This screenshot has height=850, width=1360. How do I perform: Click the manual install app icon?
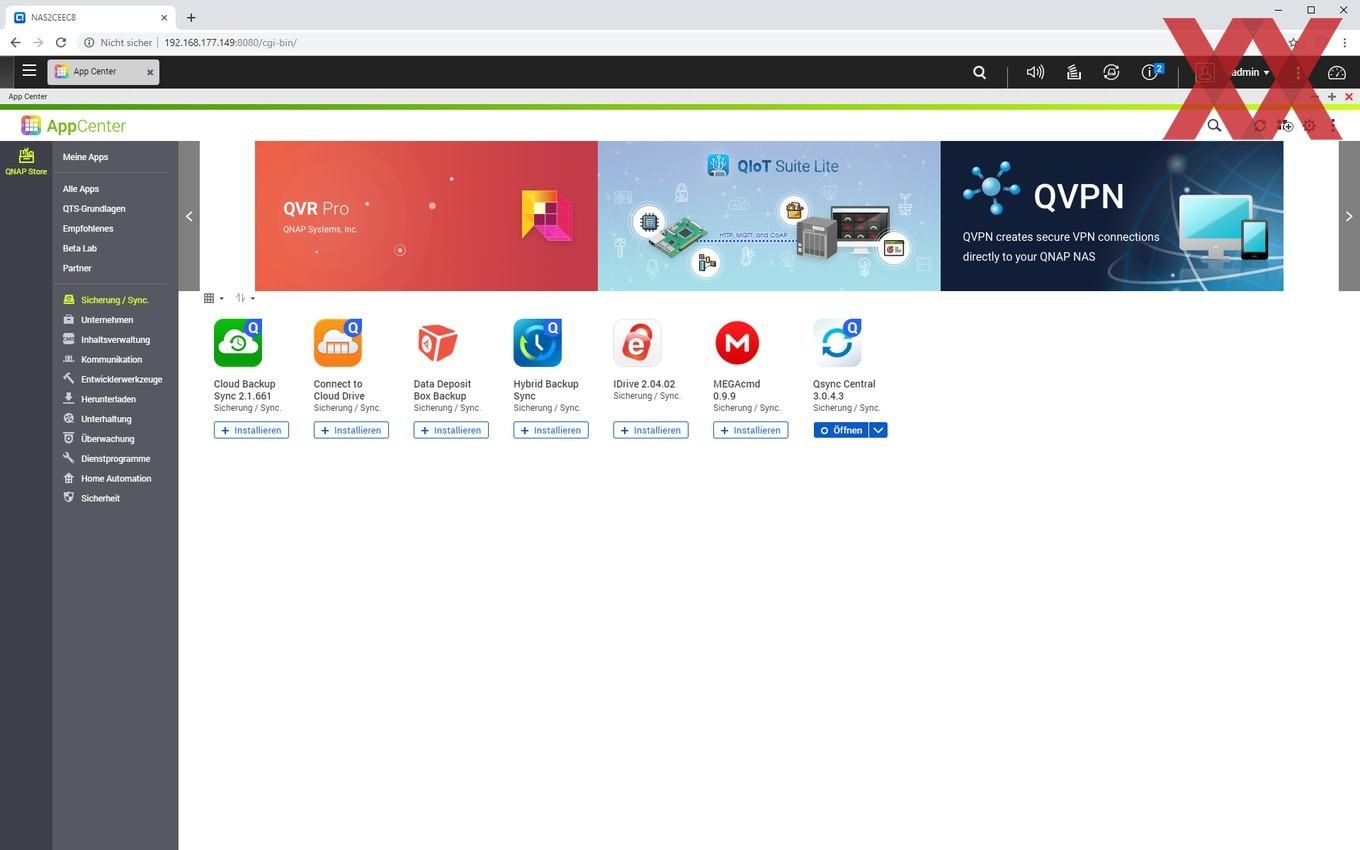(x=1285, y=125)
